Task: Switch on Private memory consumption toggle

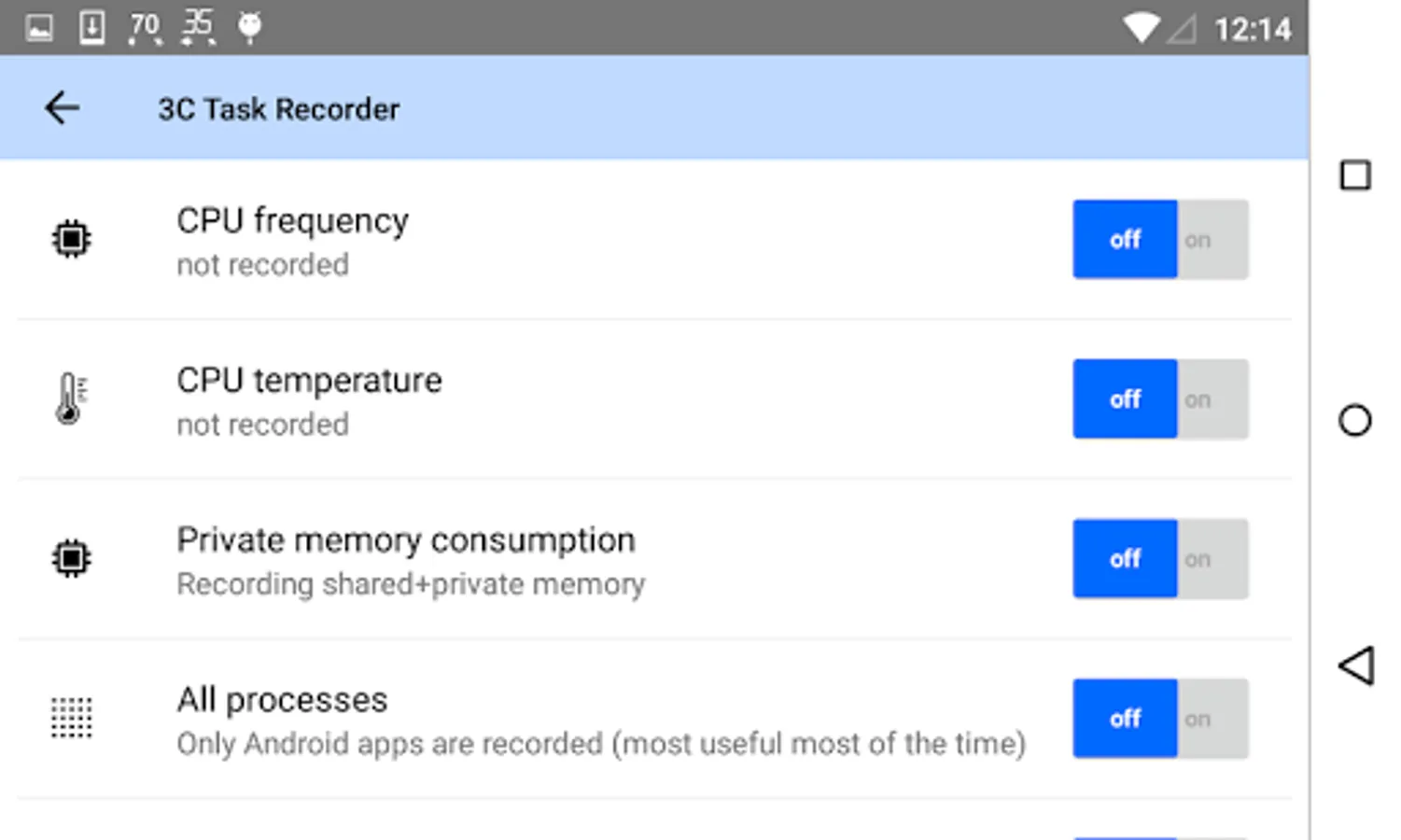Action: coord(1211,559)
